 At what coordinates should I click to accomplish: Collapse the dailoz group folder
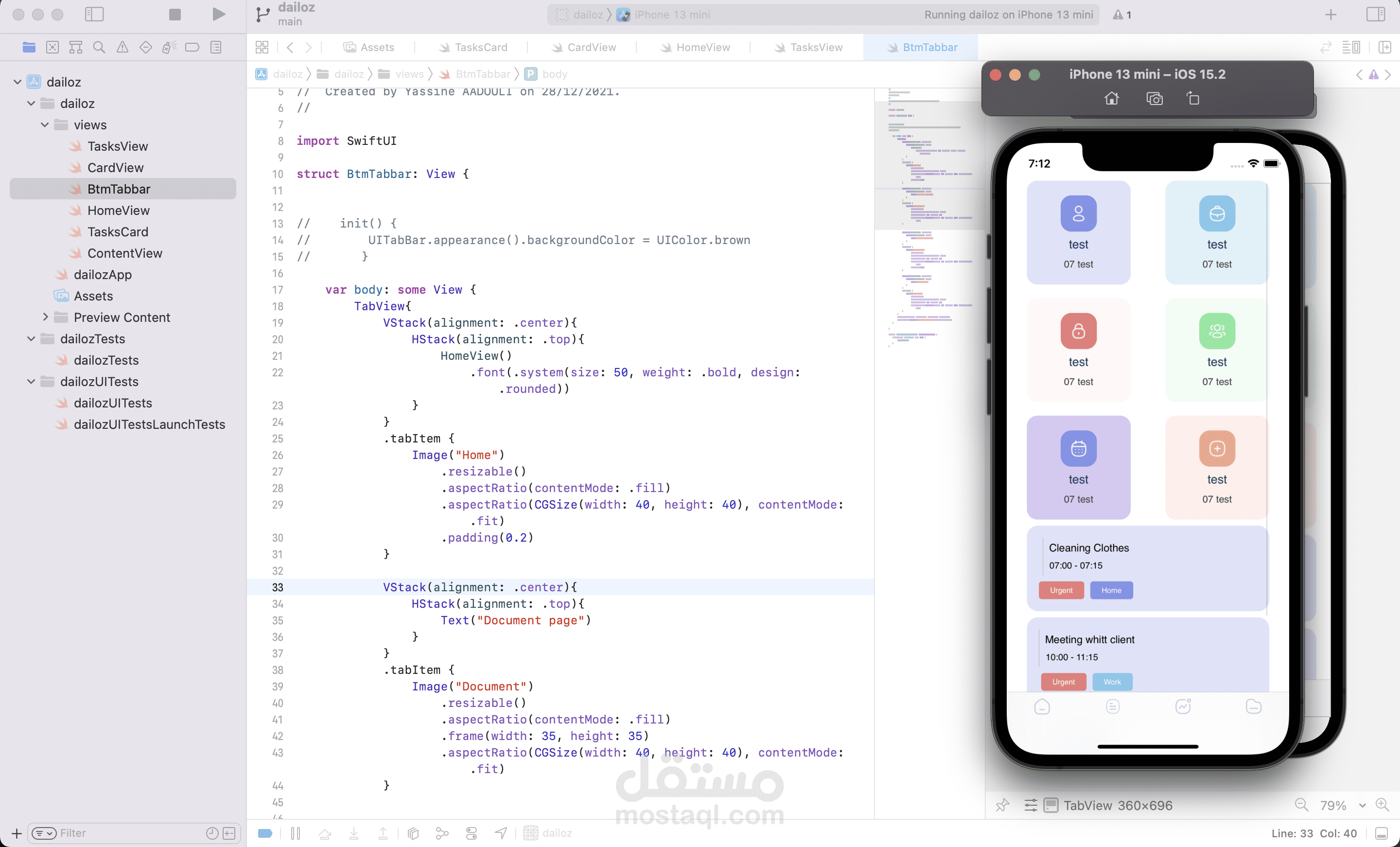tap(31, 104)
